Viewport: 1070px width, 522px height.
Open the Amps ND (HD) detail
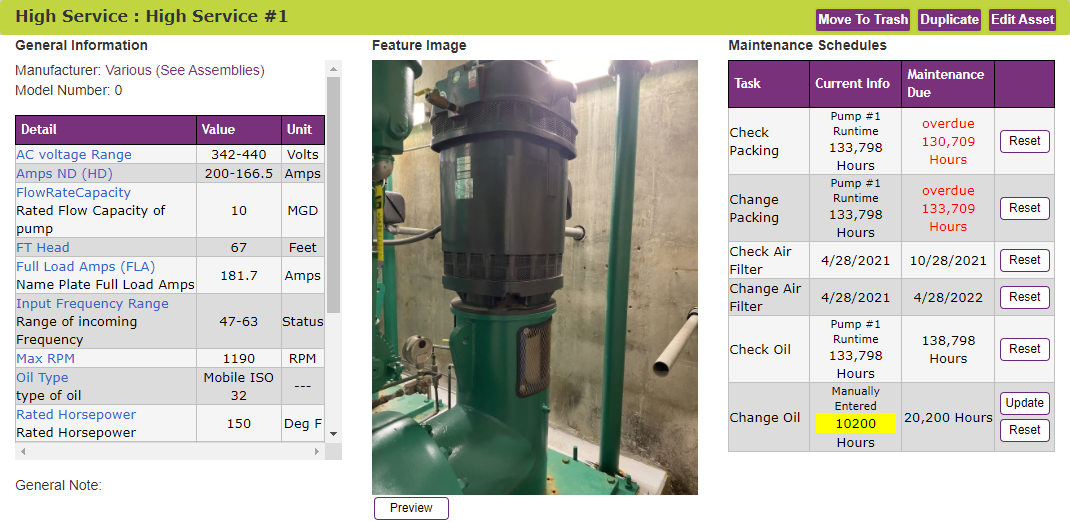click(64, 173)
